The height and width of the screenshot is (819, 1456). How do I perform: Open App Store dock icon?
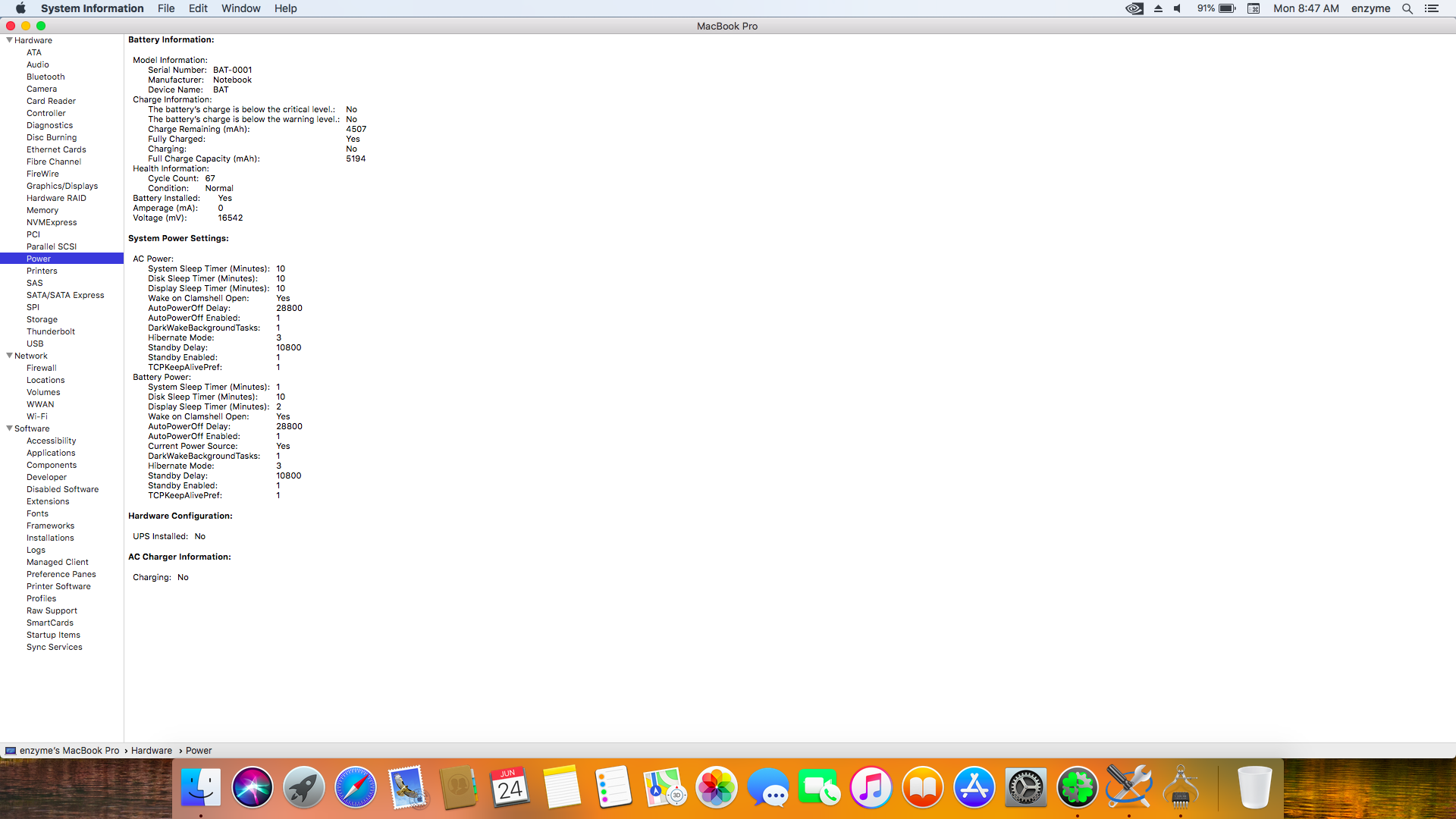974,788
